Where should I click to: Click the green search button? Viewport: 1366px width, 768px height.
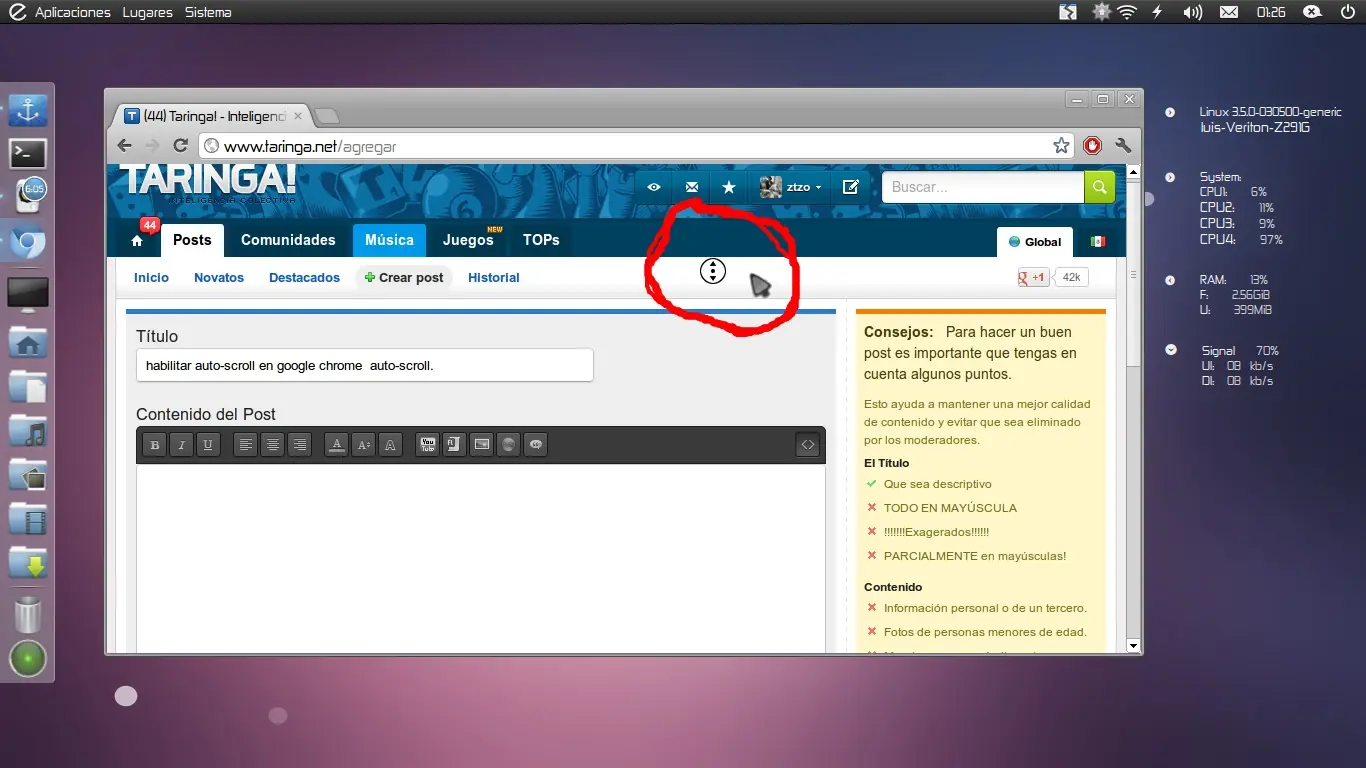pos(1099,187)
